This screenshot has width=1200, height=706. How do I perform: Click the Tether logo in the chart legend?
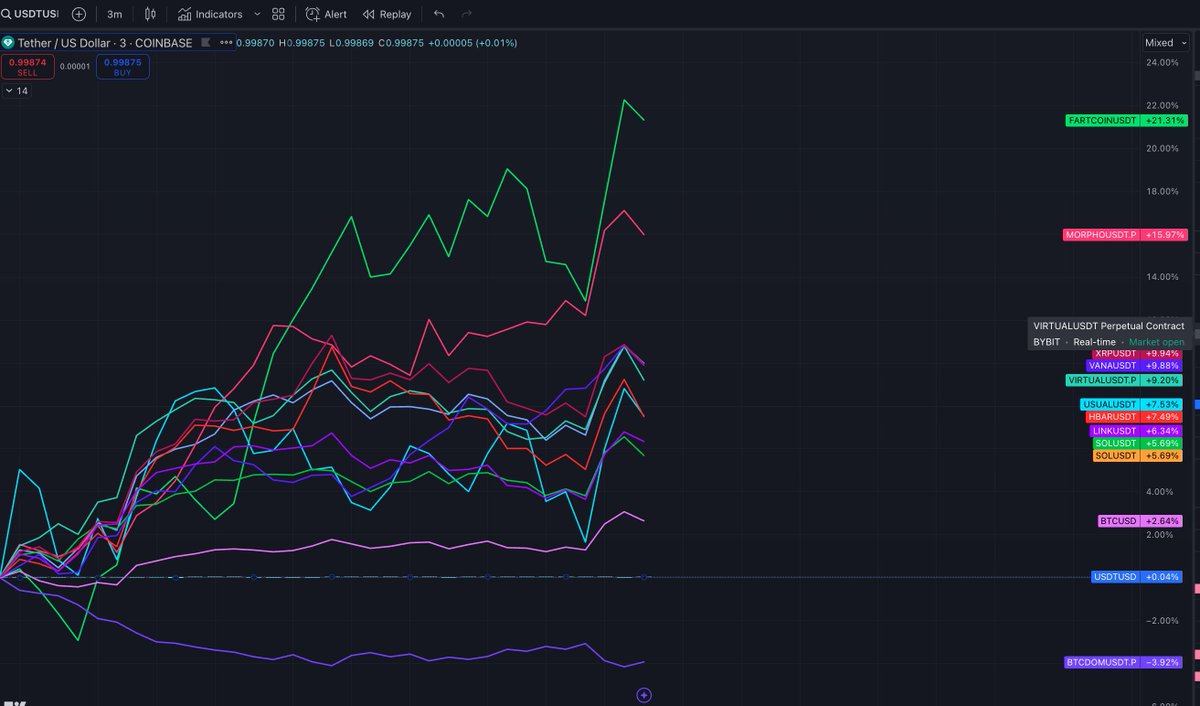8,43
